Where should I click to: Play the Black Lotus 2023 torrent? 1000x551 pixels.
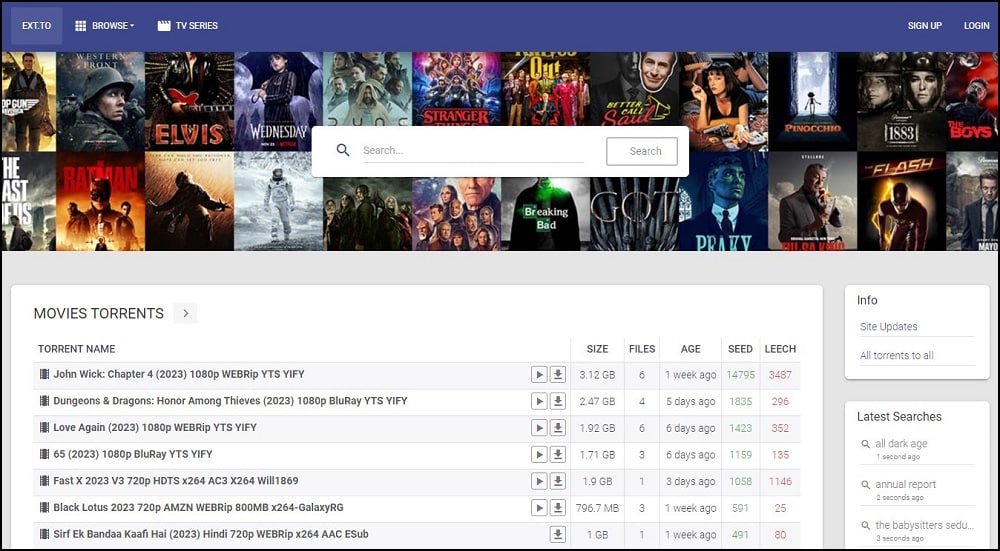tap(539, 508)
